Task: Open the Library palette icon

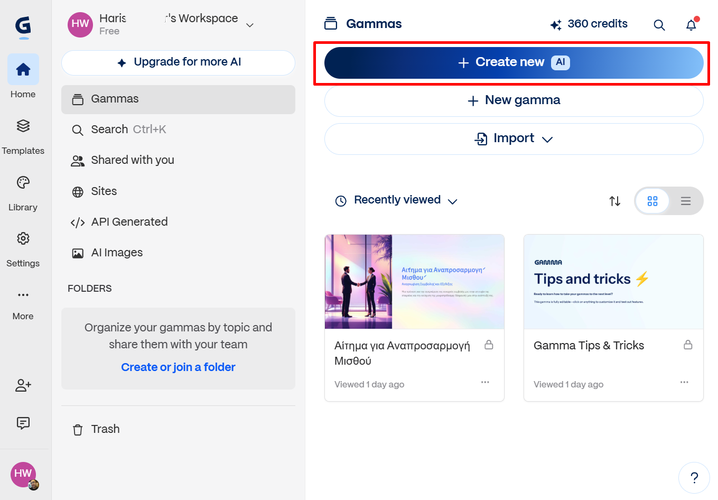Action: pos(23,184)
